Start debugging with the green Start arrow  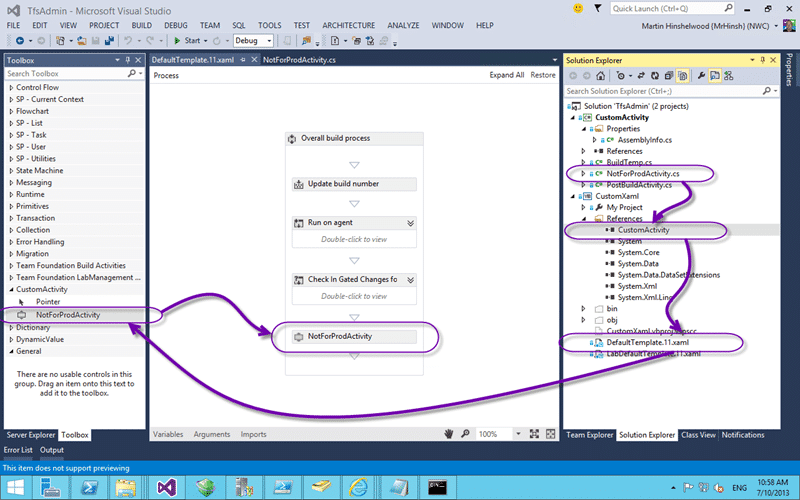pos(177,40)
